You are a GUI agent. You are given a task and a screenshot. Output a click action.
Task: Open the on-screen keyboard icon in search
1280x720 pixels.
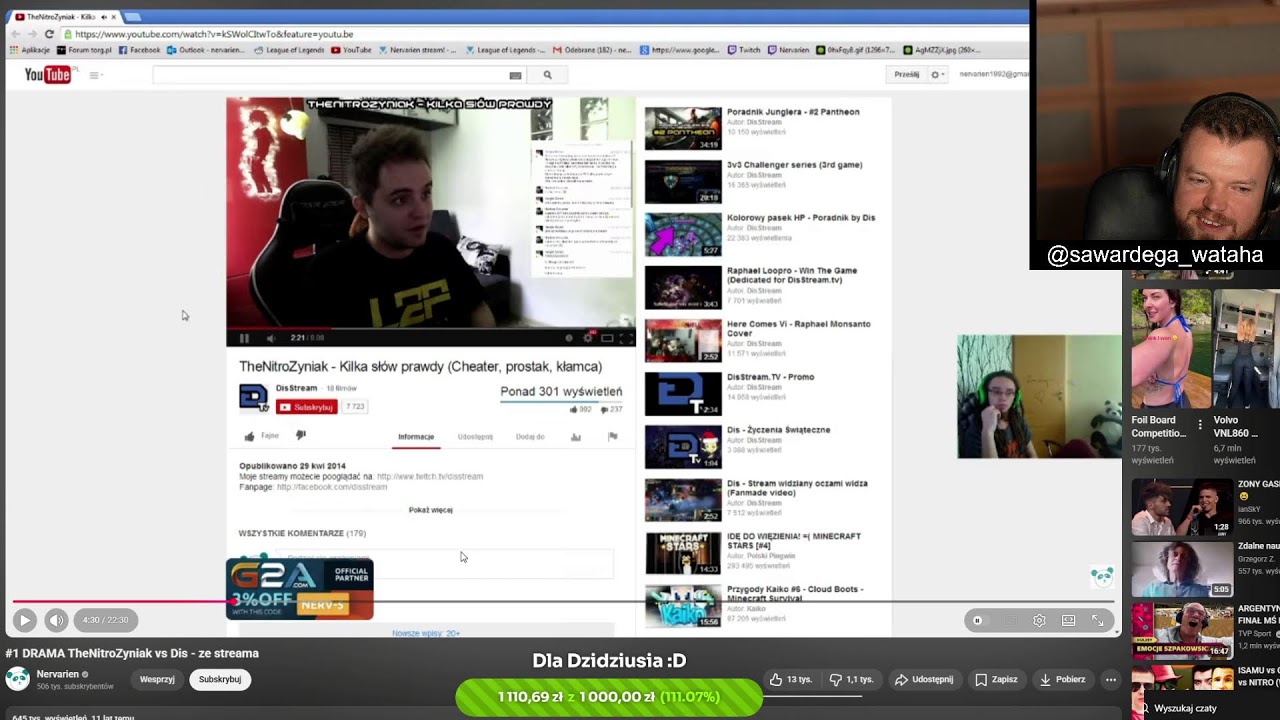pyautogui.click(x=516, y=75)
